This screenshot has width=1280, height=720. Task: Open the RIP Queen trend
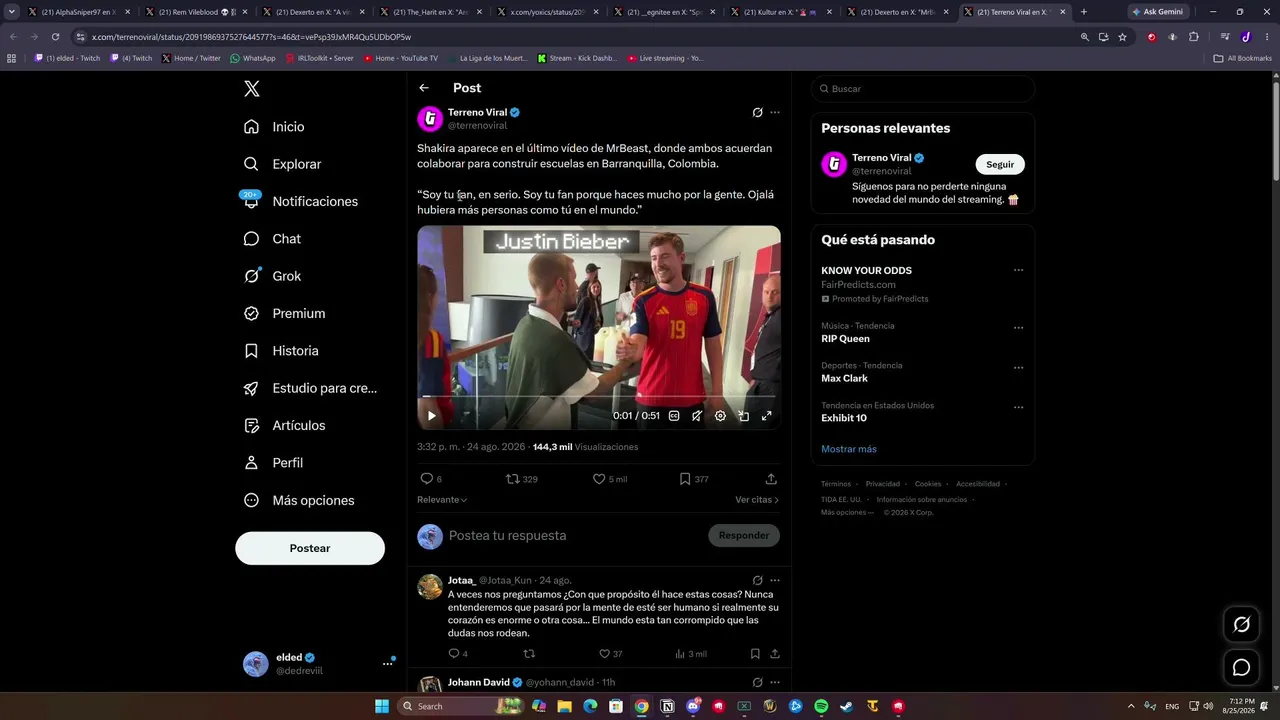(x=845, y=339)
